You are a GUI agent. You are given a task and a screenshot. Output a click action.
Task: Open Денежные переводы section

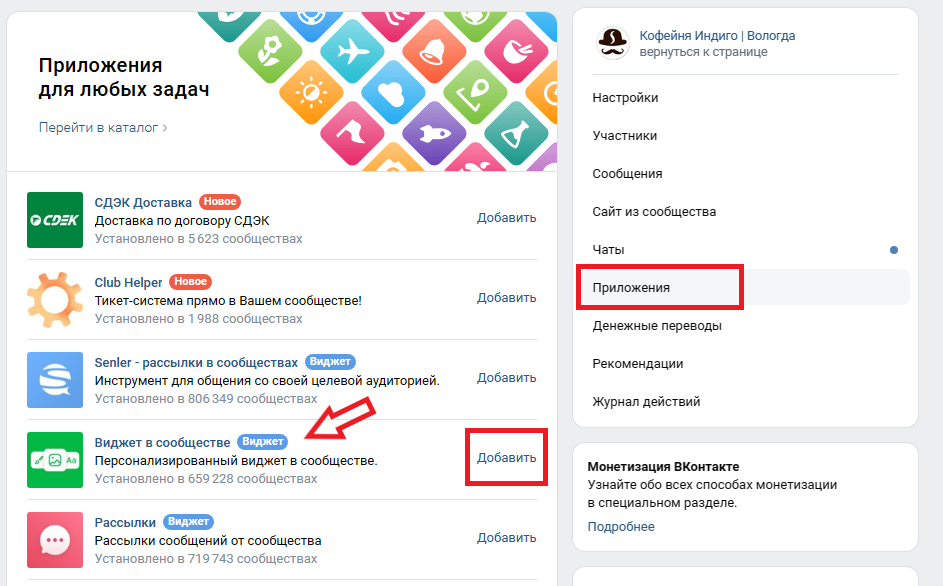[x=657, y=326]
